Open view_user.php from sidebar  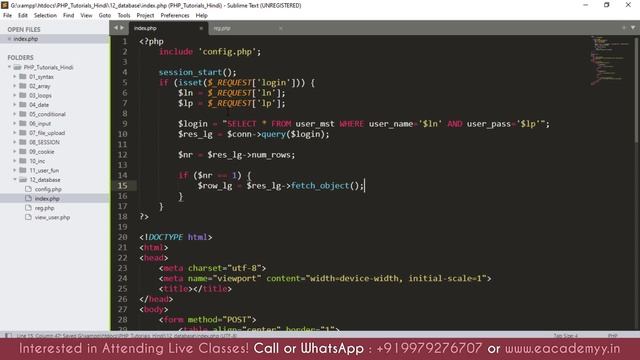tap(52, 218)
